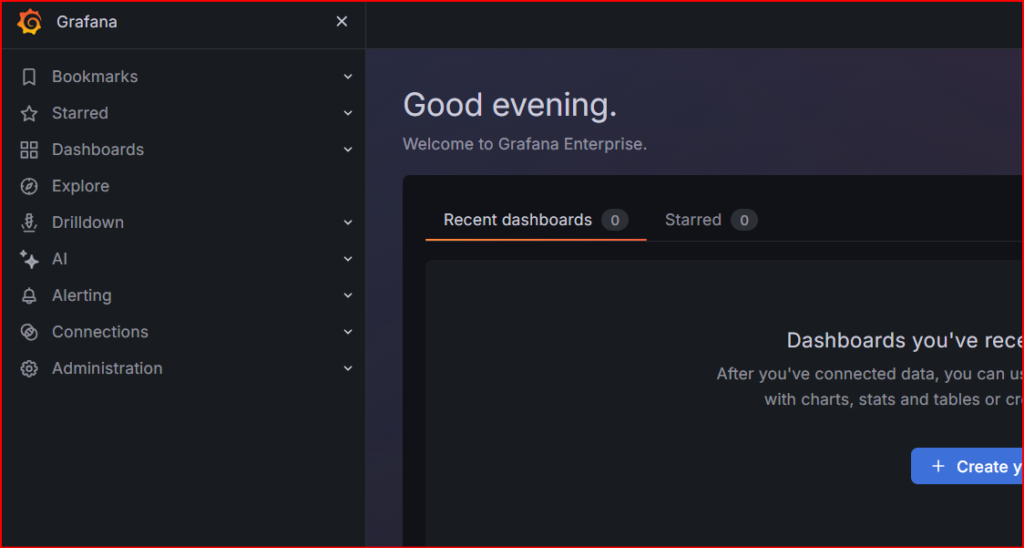Open the Starred item in the sidebar
Viewport: 1024px width, 548px height.
pyautogui.click(x=80, y=113)
